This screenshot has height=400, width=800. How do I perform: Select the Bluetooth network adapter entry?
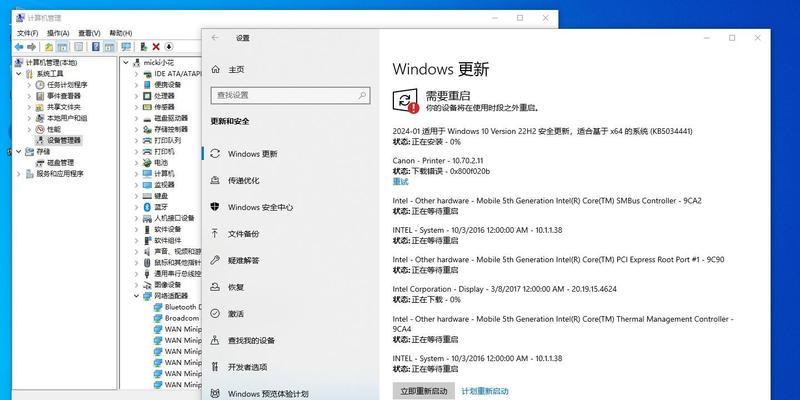click(183, 307)
